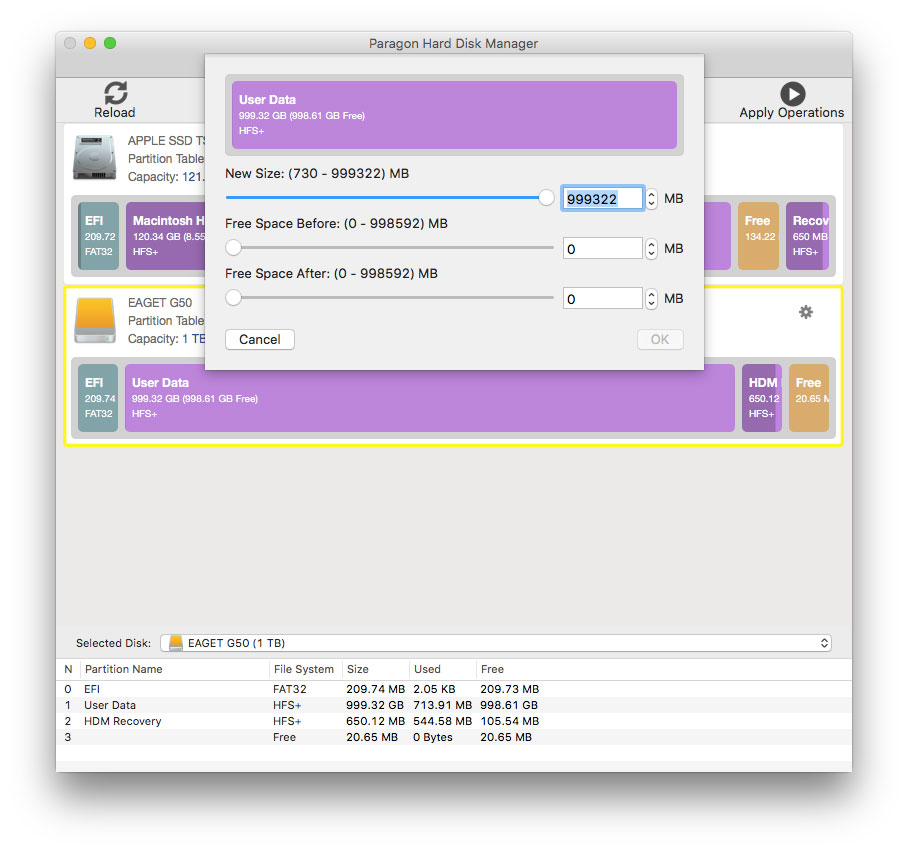Viewport: 908px width, 852px height.
Task: Click the File System column header
Action: point(304,669)
